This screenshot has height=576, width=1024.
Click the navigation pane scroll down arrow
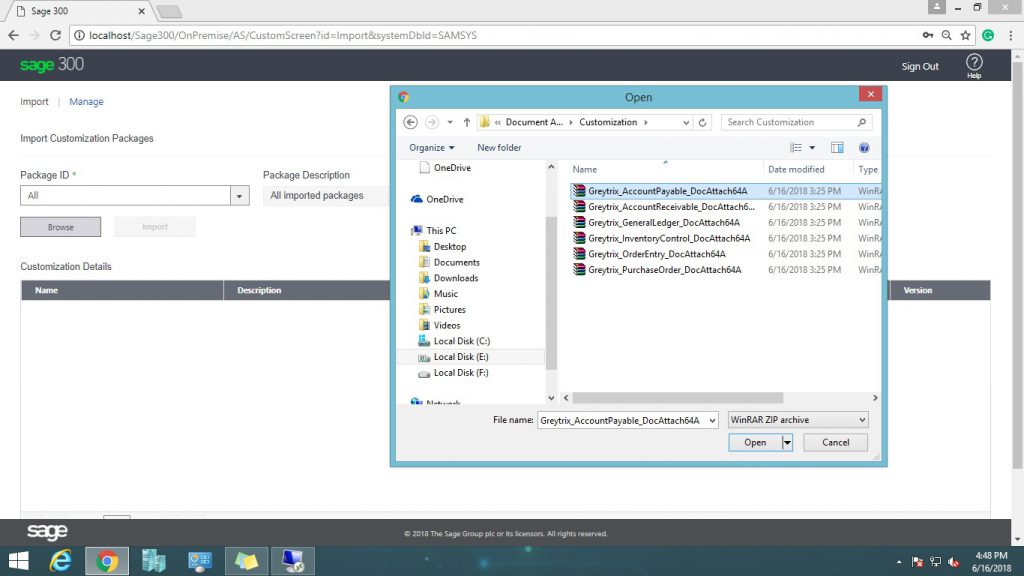[x=551, y=398]
